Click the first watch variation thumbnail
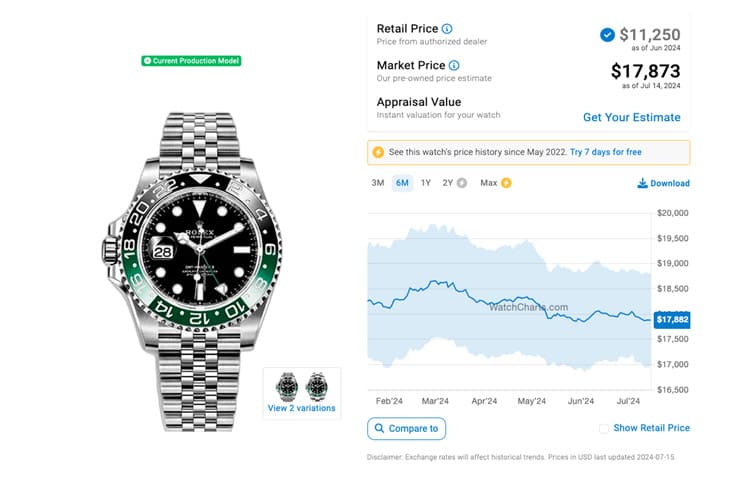The height and width of the screenshot is (482, 730). click(288, 386)
